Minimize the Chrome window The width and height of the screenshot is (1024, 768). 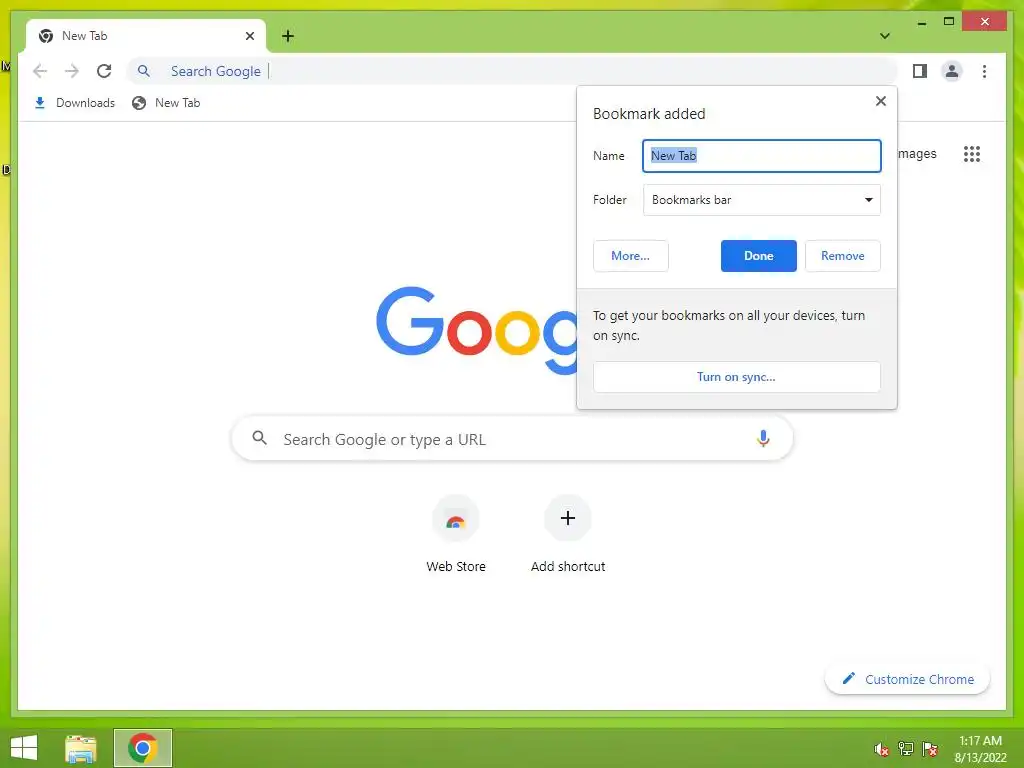[921, 22]
